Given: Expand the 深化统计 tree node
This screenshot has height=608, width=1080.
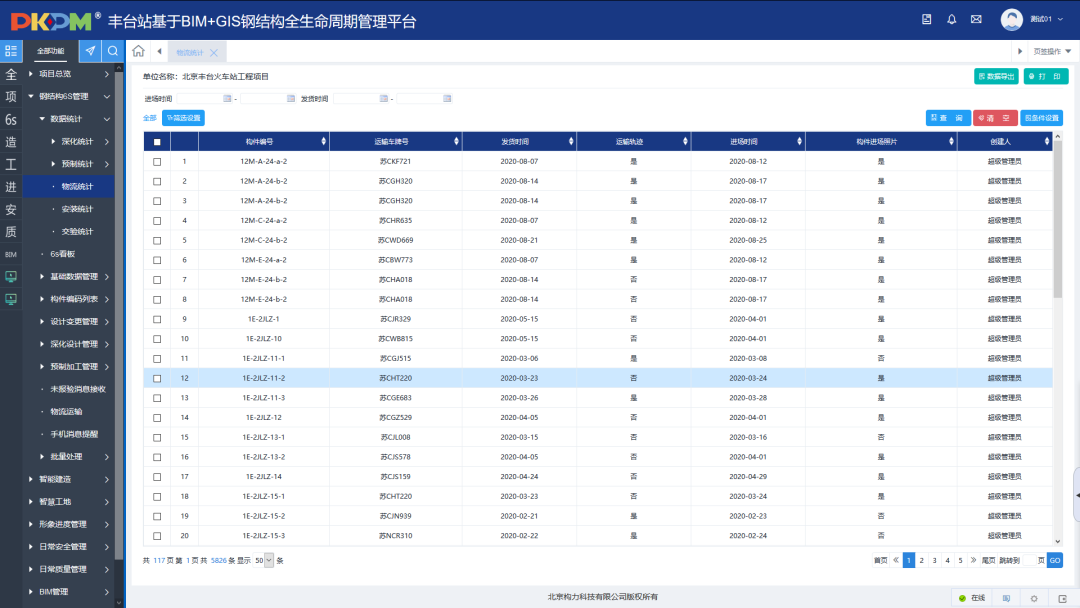Looking at the screenshot, I should click(x=54, y=141).
